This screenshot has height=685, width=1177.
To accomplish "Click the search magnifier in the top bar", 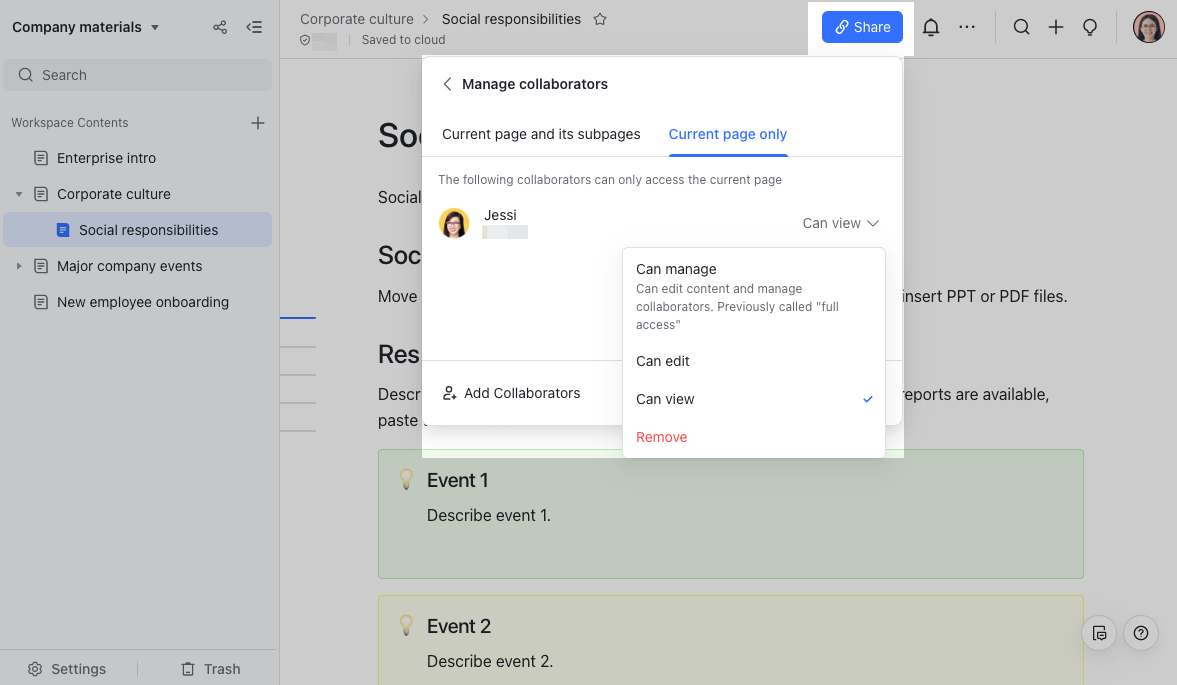I will pyautogui.click(x=1021, y=27).
